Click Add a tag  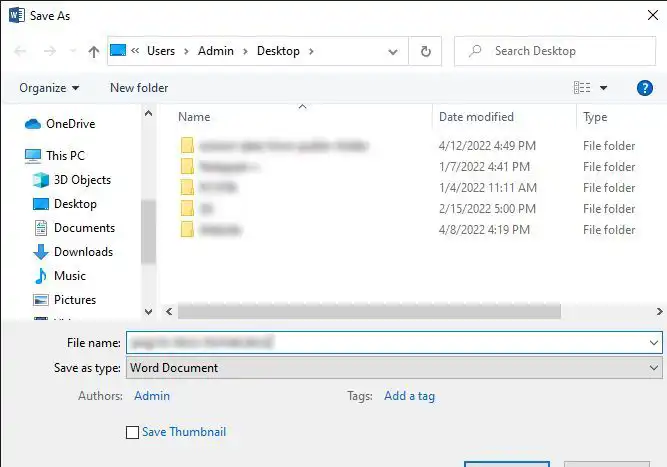pos(409,396)
